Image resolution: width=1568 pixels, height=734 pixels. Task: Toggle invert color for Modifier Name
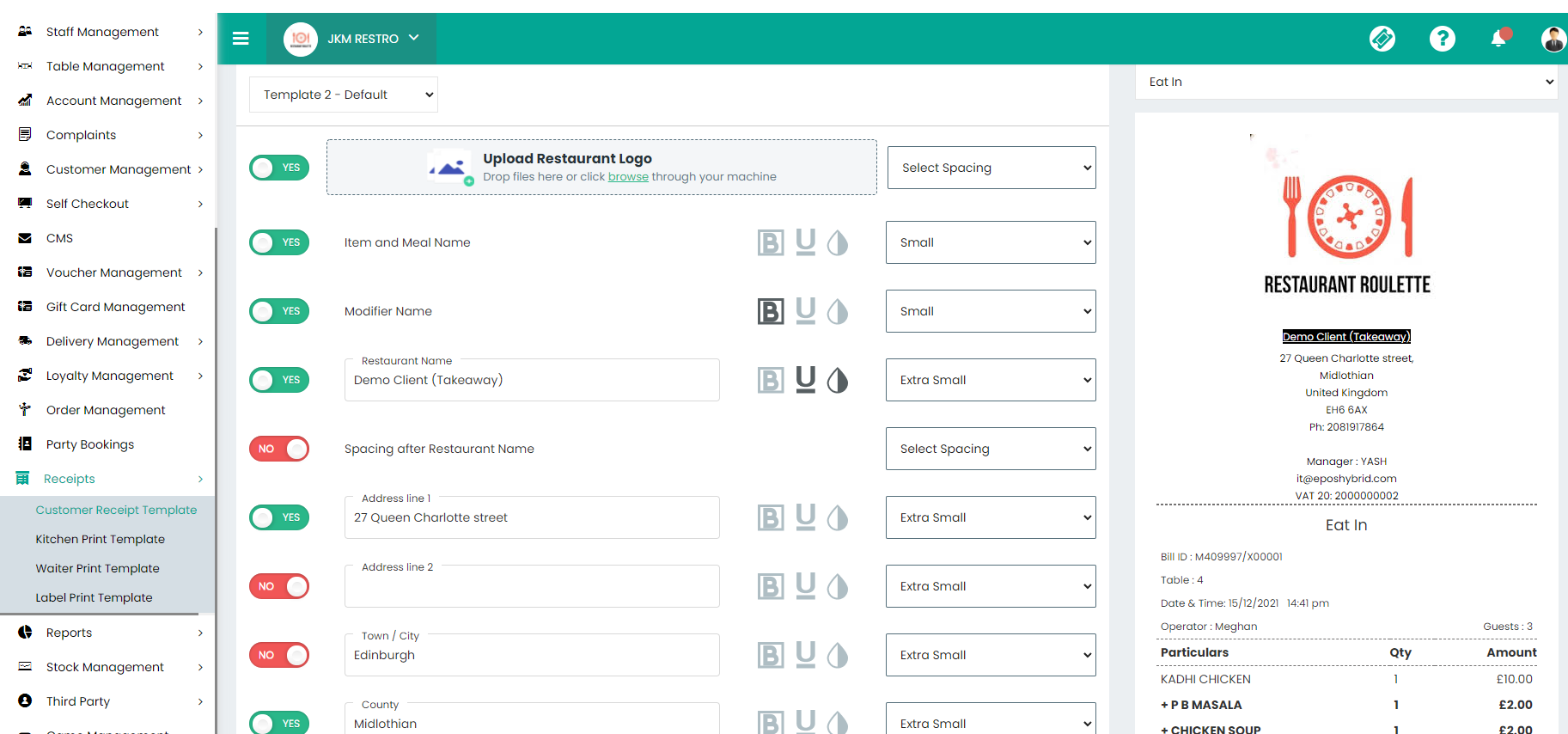click(838, 311)
